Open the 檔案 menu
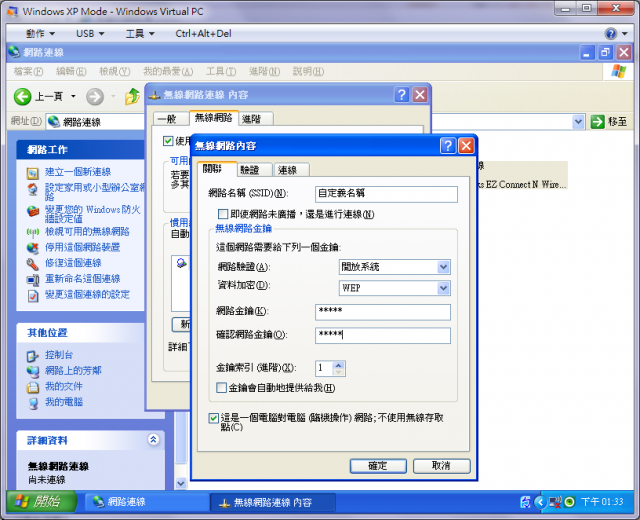 [28, 71]
